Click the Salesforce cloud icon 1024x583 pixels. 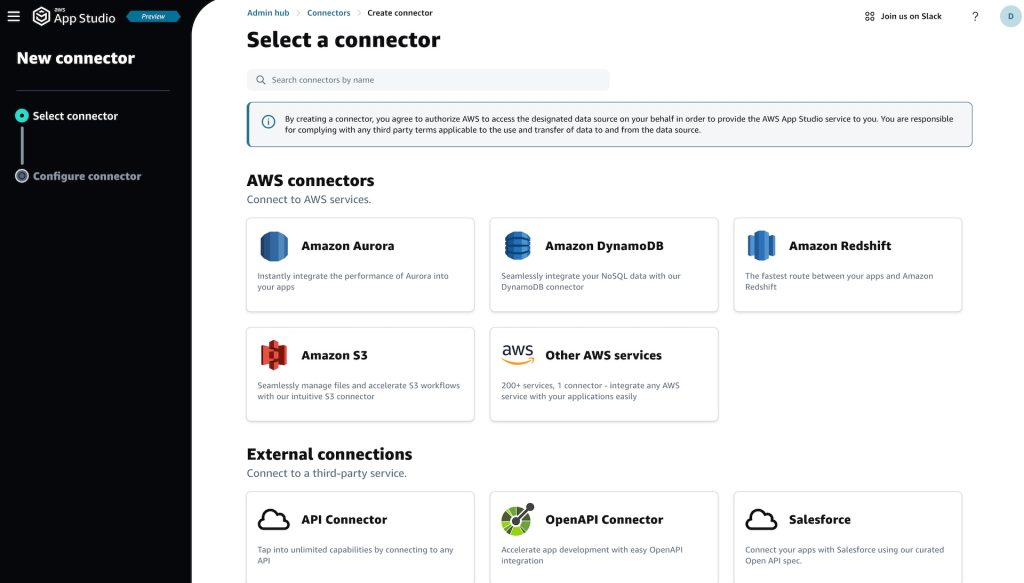point(761,520)
